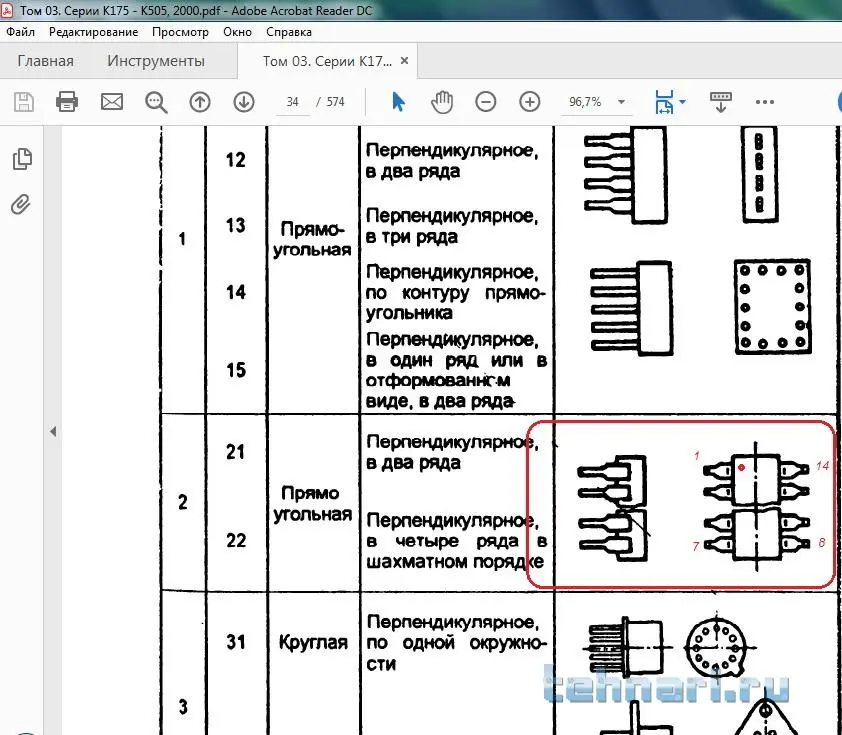Viewport: 842px width, 735px height.
Task: Open the Окно menu
Action: 237,32
